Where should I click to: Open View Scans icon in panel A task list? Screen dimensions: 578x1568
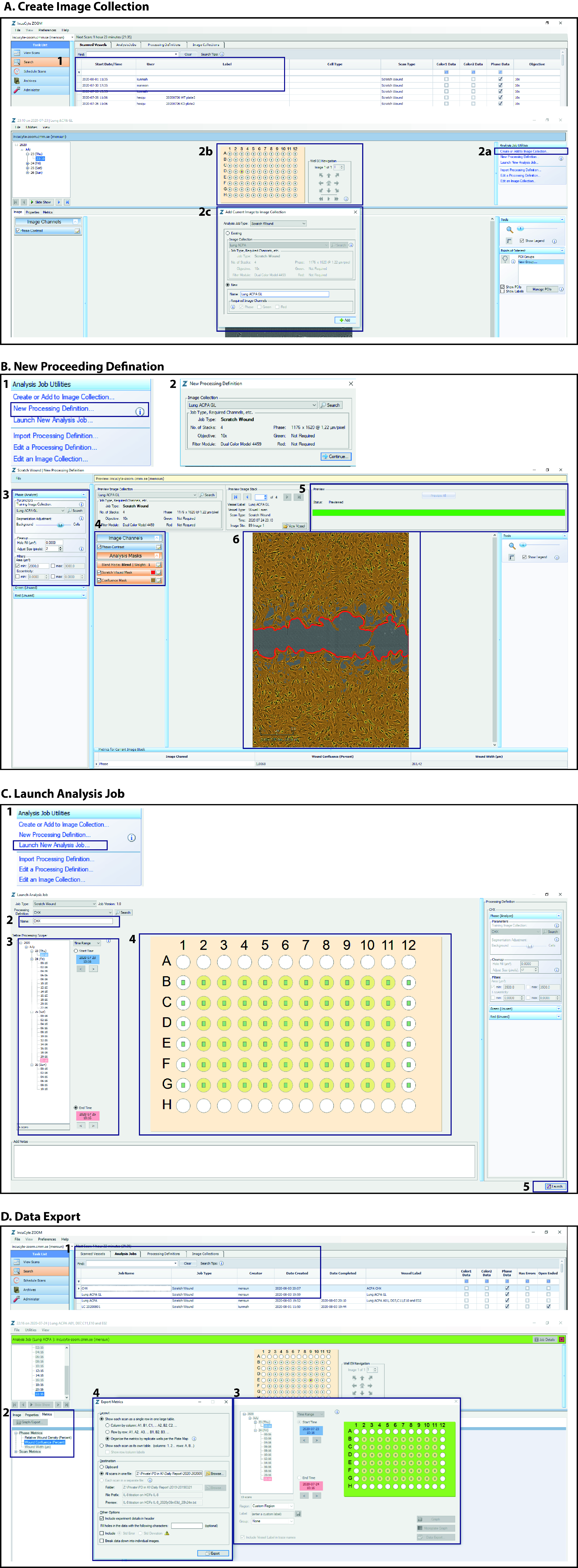click(x=17, y=53)
